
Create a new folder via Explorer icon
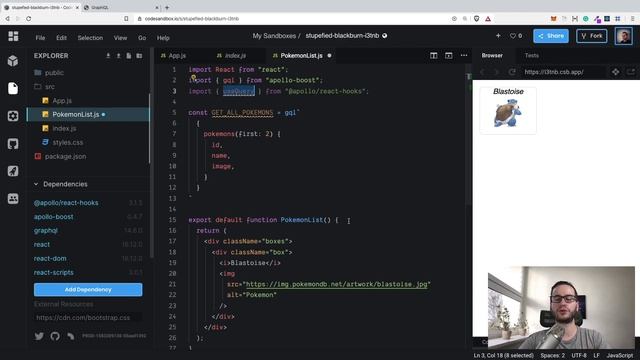[139, 56]
